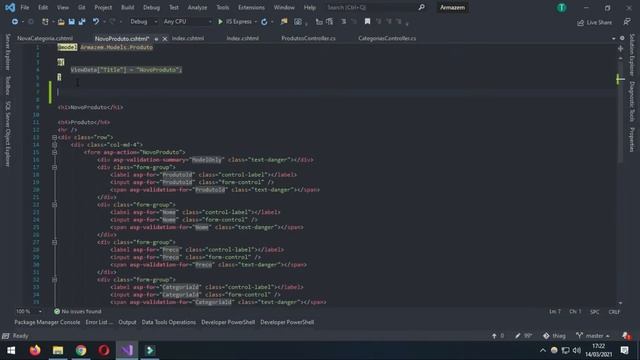Click the vertical editor scrollbar thumb

[x=620, y=112]
